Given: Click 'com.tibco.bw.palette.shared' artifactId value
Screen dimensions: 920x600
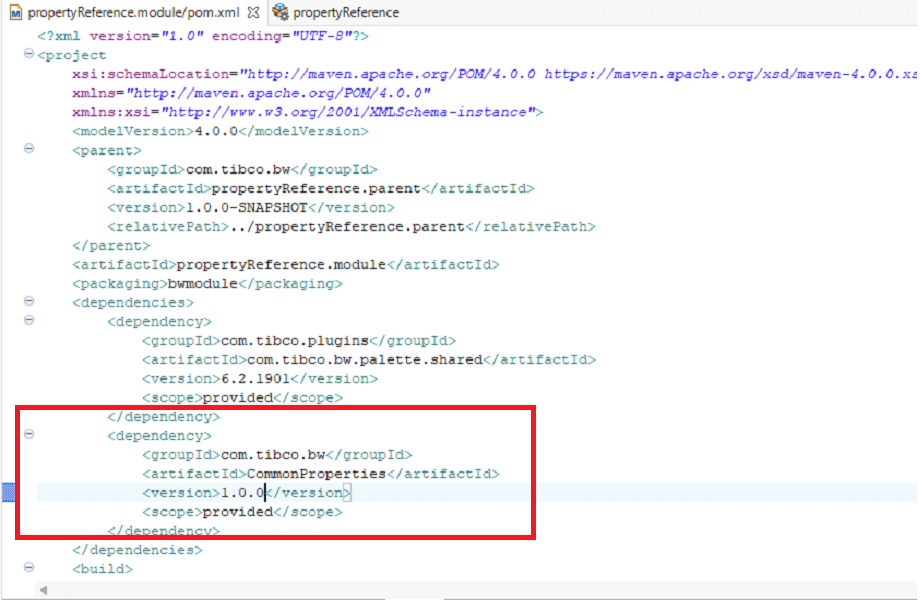Looking at the screenshot, I should click(364, 360).
